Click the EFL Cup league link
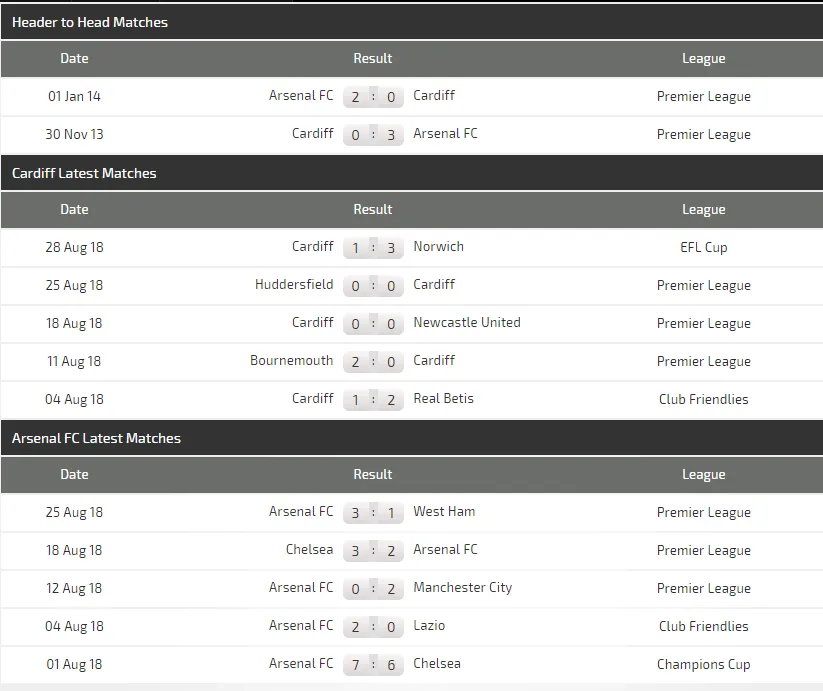The width and height of the screenshot is (823, 691). click(703, 247)
